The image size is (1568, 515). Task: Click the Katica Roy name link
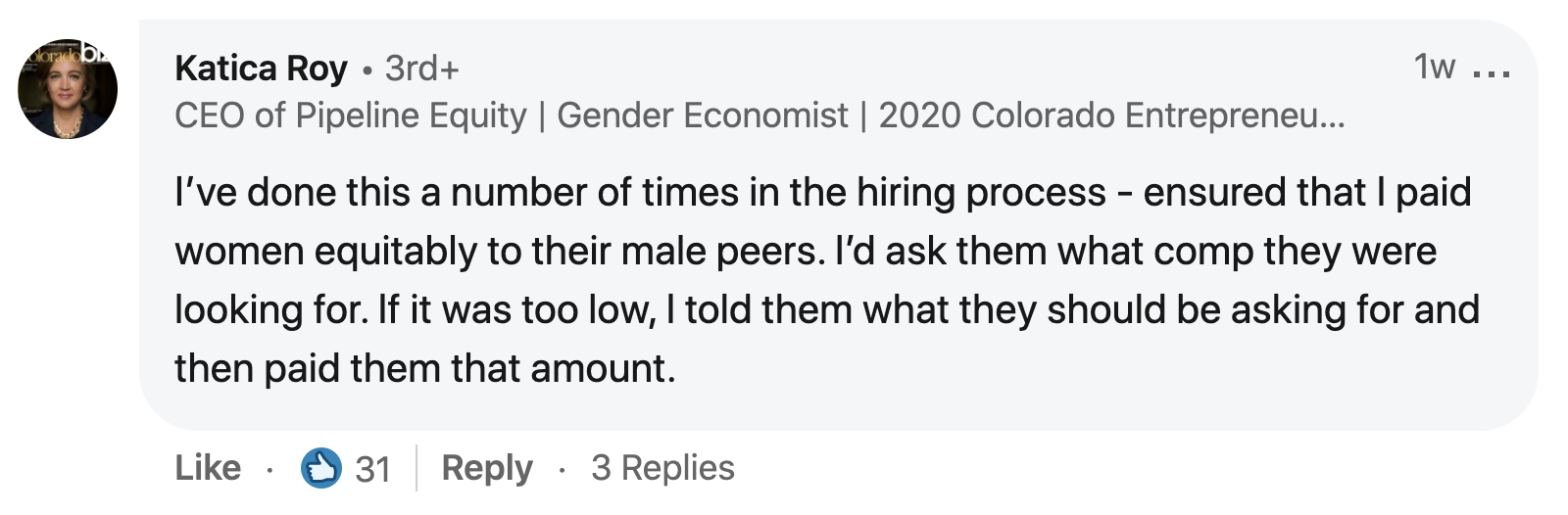tap(261, 69)
